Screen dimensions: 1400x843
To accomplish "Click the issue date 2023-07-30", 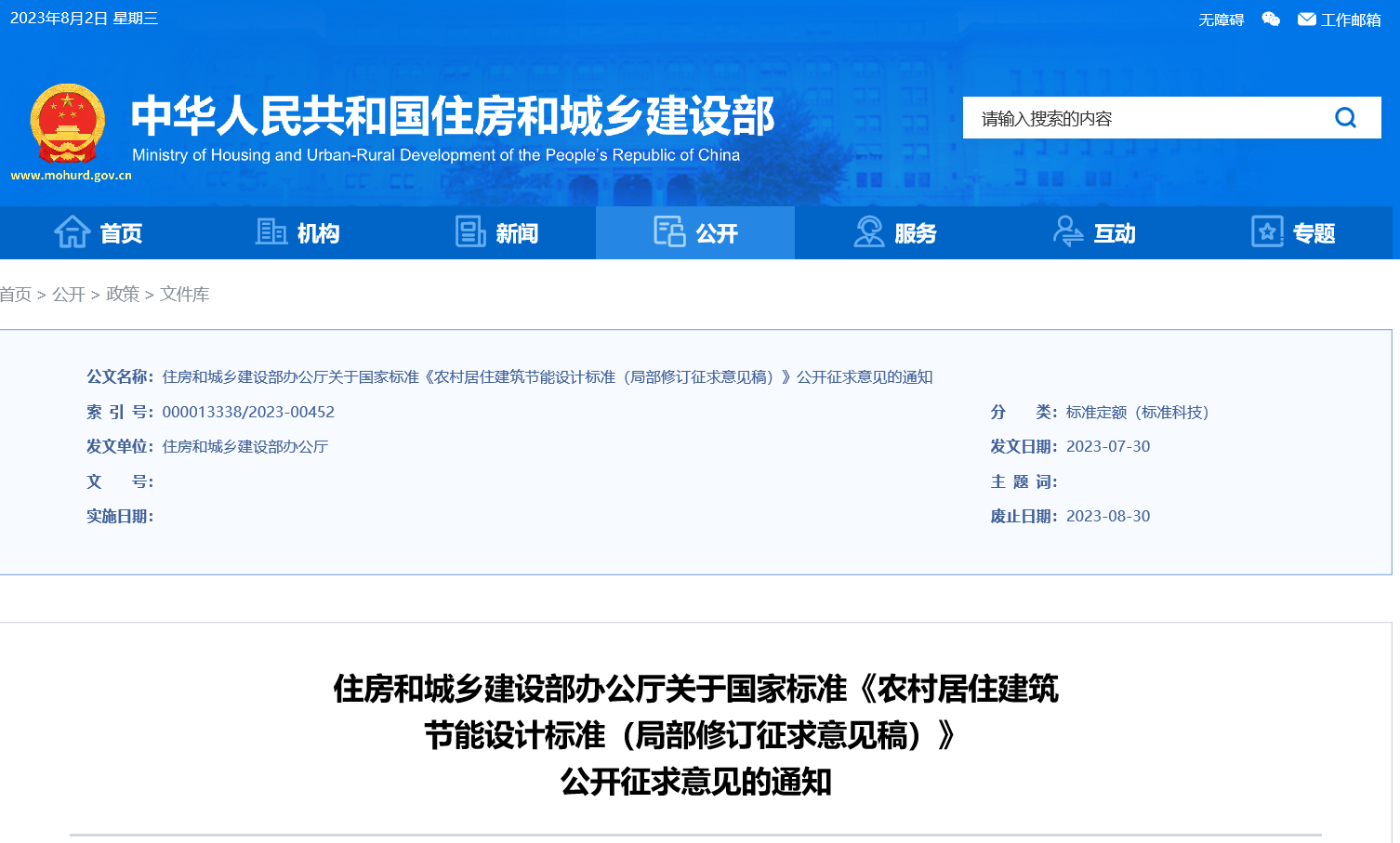I will [1108, 446].
